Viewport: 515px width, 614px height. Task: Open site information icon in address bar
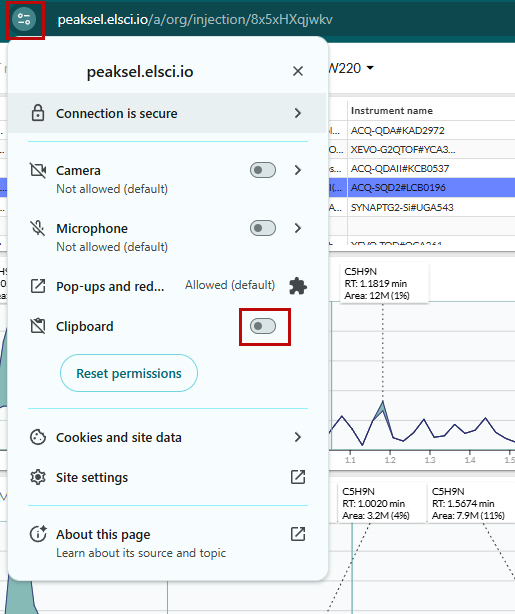[24, 19]
